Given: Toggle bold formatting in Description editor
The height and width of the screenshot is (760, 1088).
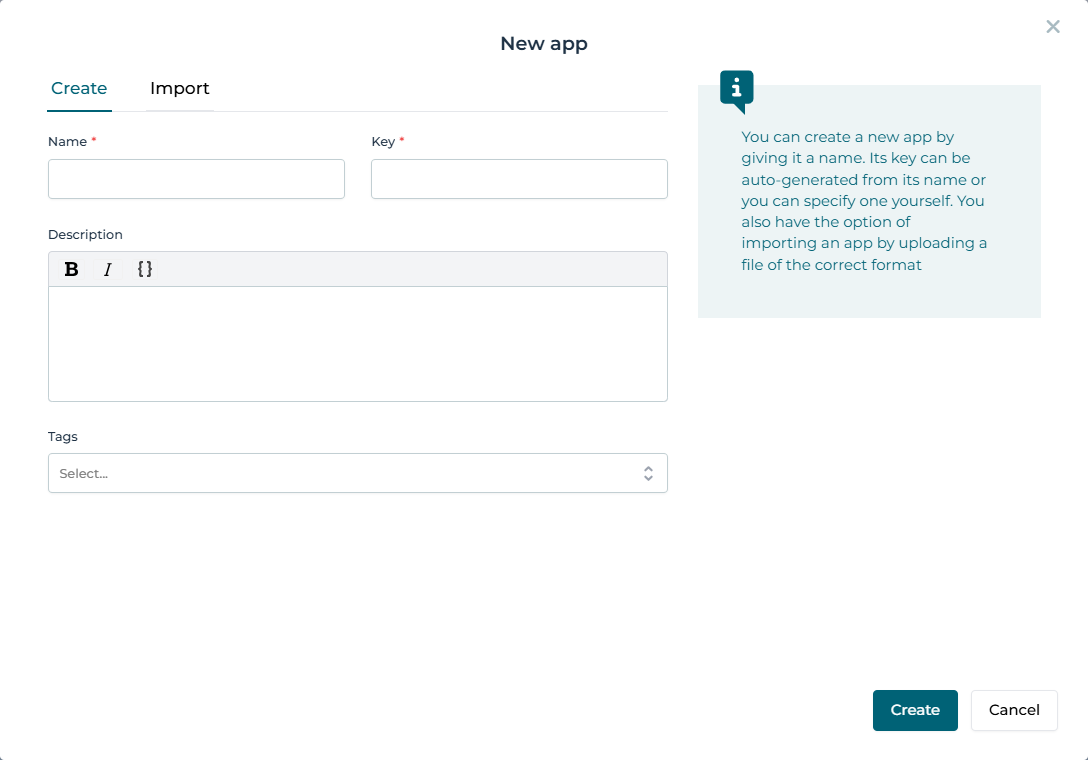Looking at the screenshot, I should pyautogui.click(x=71, y=269).
